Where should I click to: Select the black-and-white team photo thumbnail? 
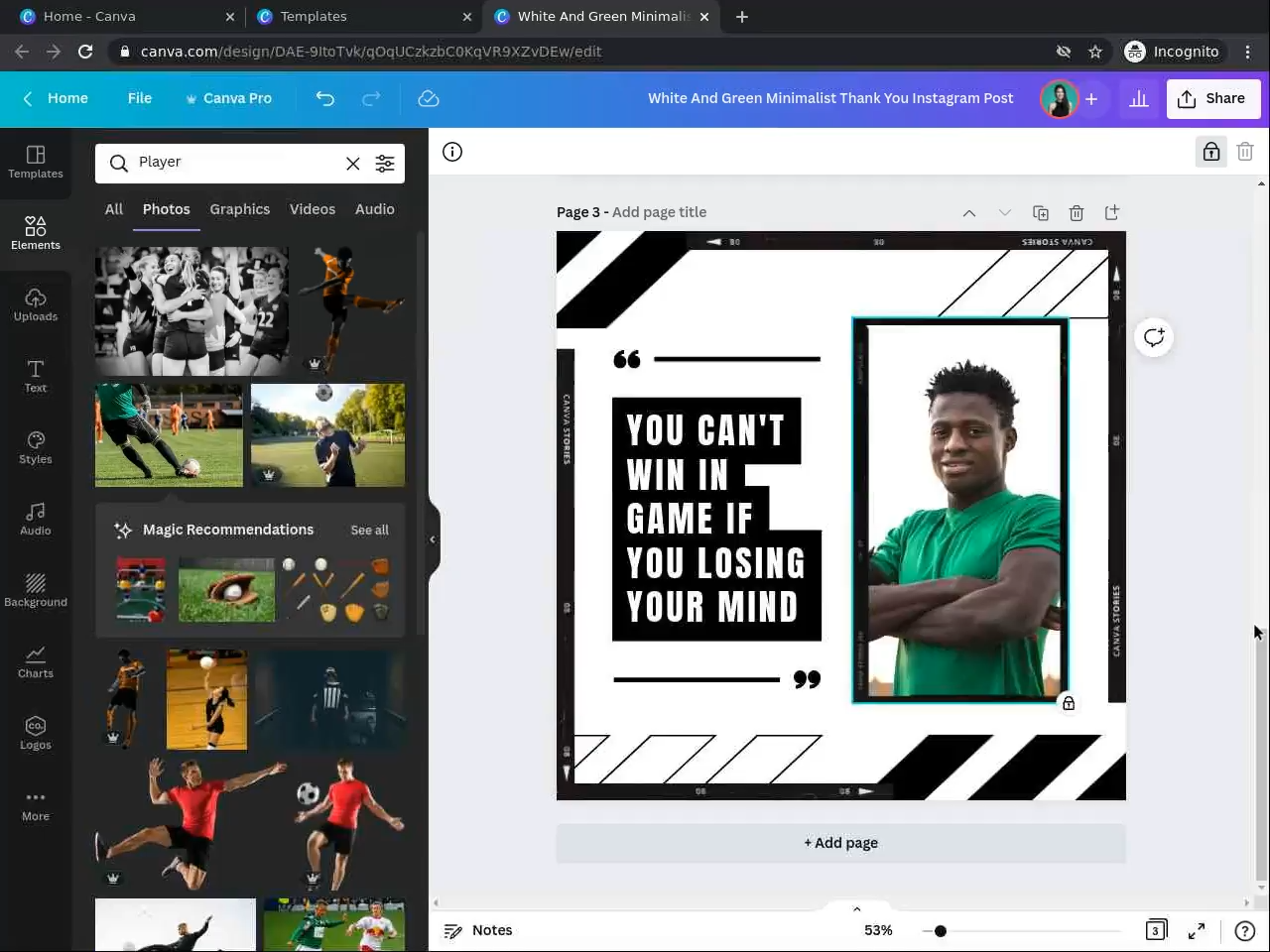coord(192,311)
